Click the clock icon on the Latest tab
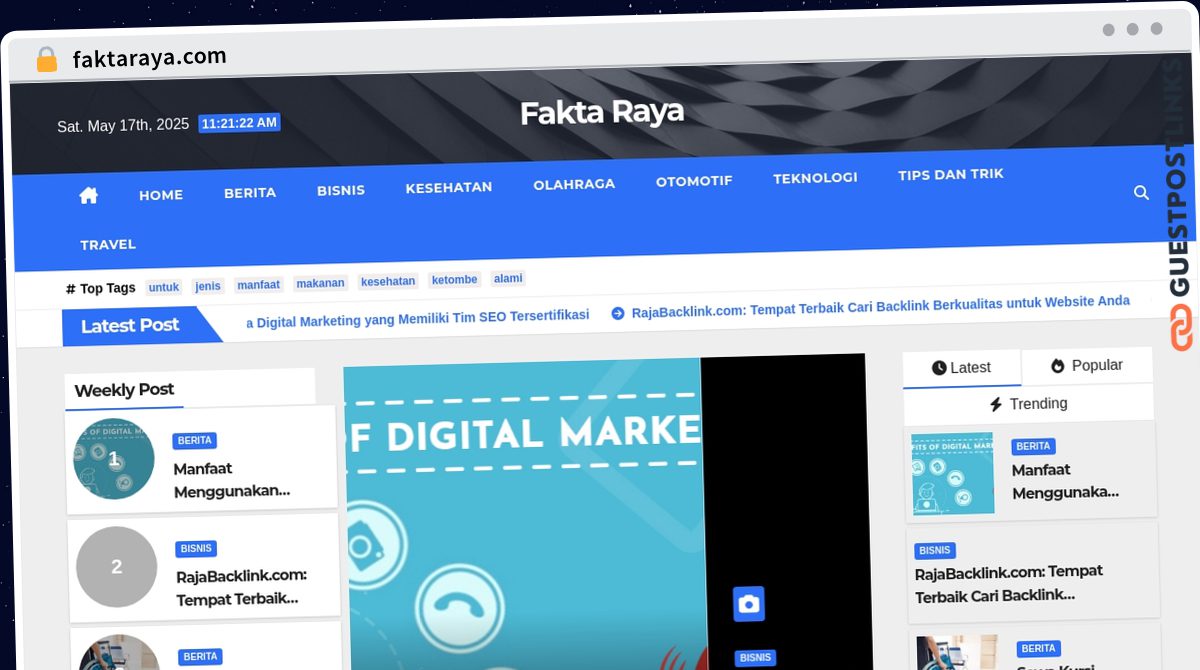Image resolution: width=1200 pixels, height=670 pixels. 939,368
